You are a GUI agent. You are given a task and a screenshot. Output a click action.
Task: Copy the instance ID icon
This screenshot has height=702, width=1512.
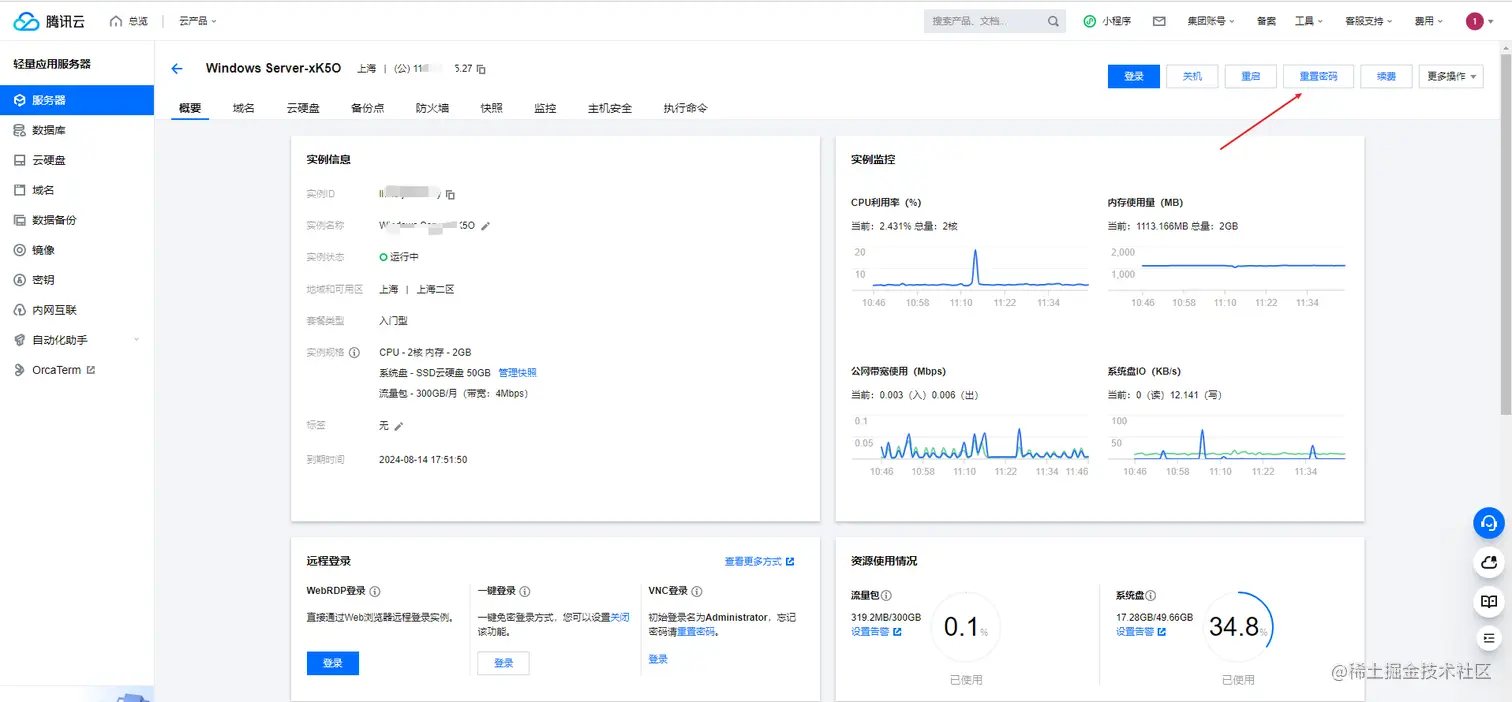[450, 194]
